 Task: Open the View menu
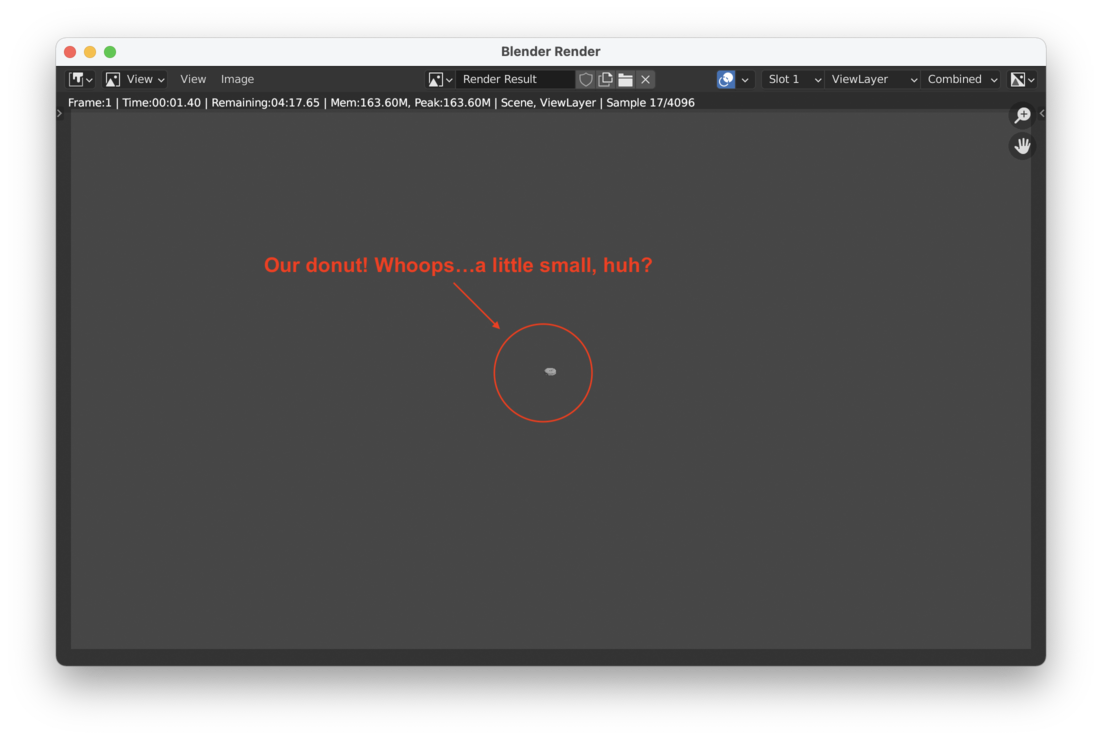pyautogui.click(x=193, y=79)
